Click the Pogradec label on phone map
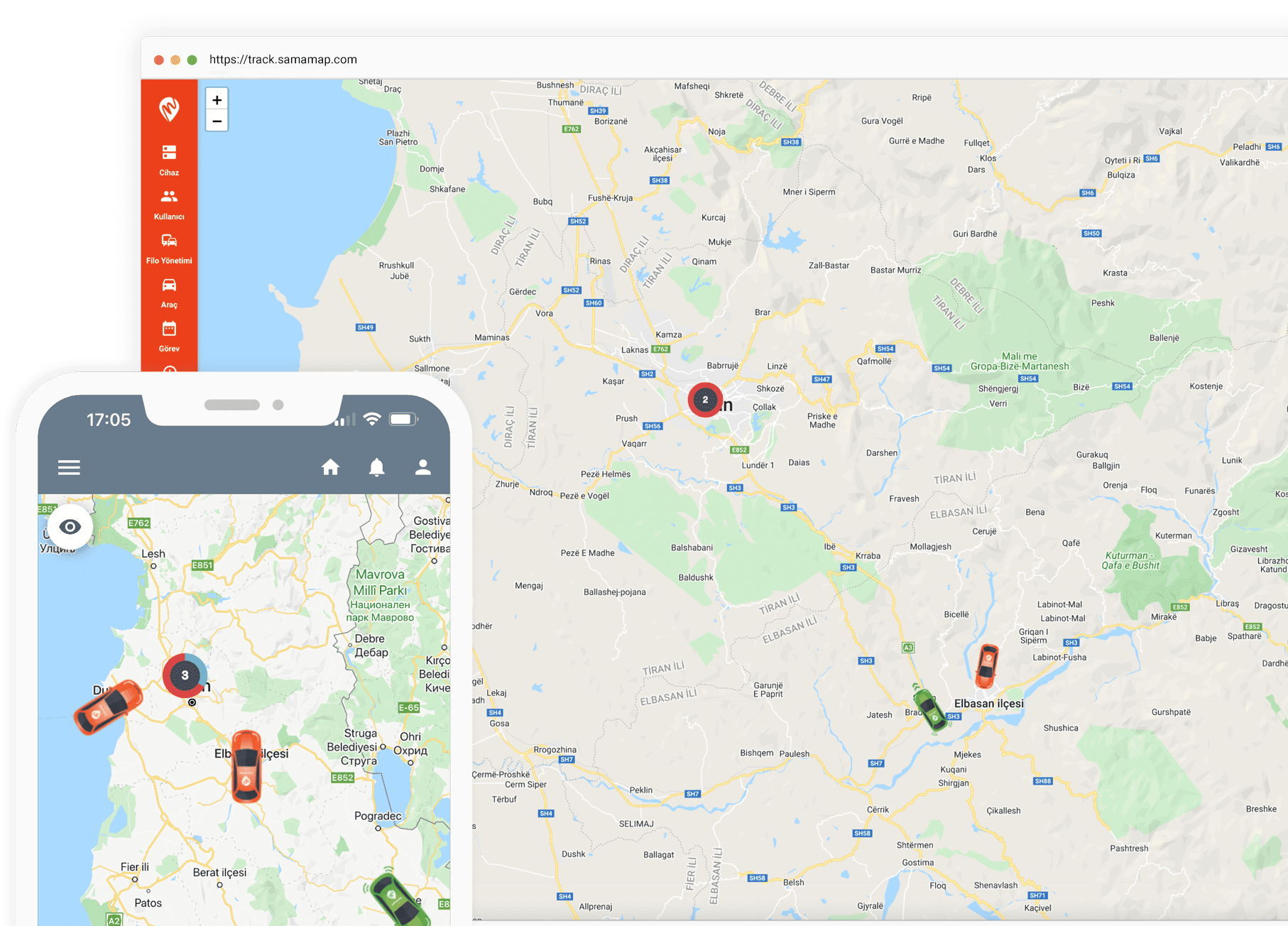Viewport: 1288px width, 926px height. pos(378,816)
